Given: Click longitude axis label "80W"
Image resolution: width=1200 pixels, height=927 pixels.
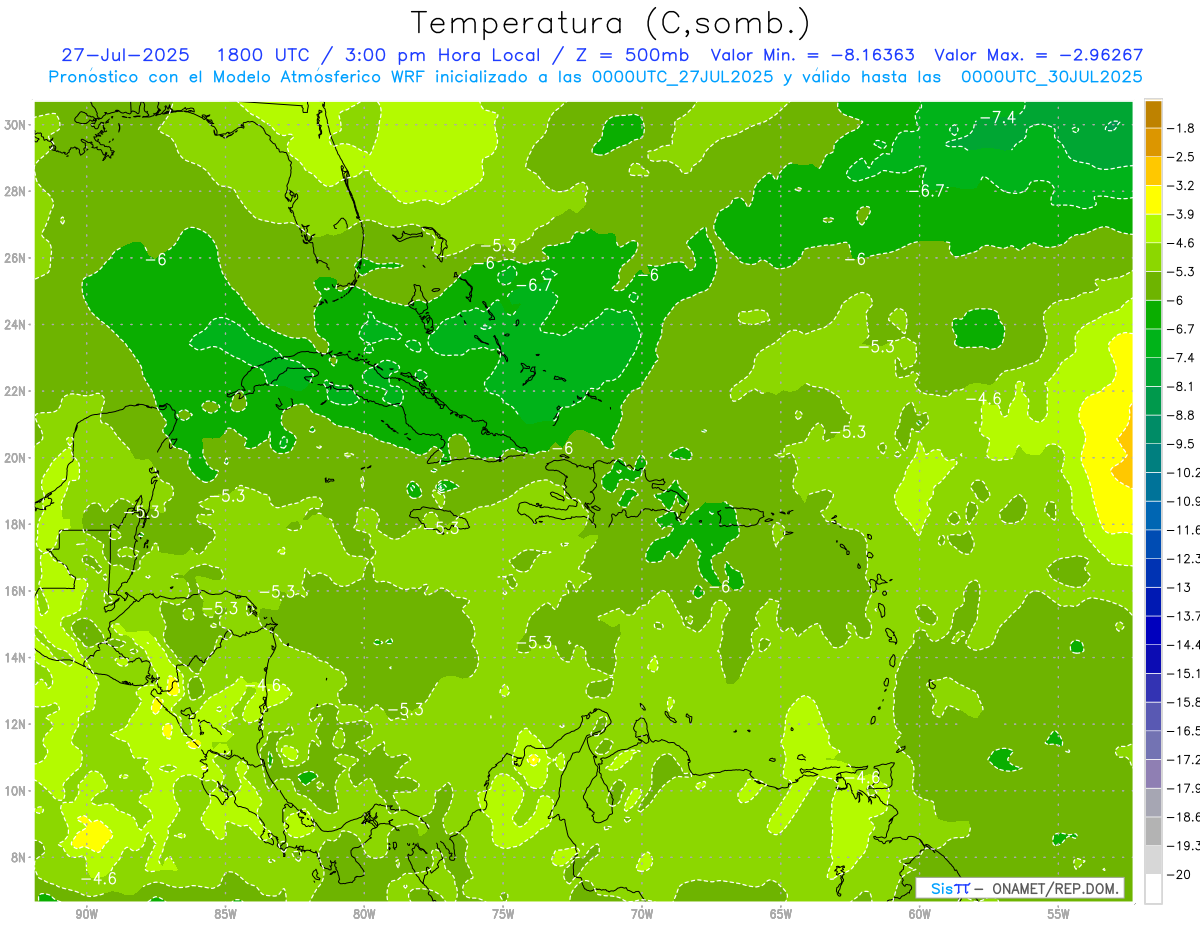Looking at the screenshot, I should tap(364, 914).
